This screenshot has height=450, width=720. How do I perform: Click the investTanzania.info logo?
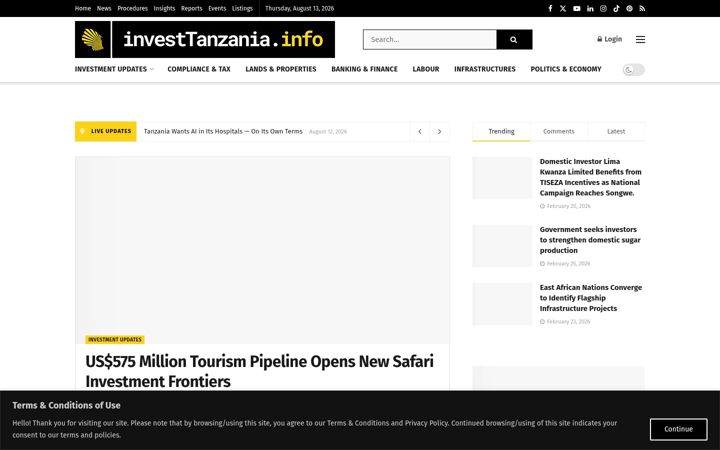click(x=205, y=39)
